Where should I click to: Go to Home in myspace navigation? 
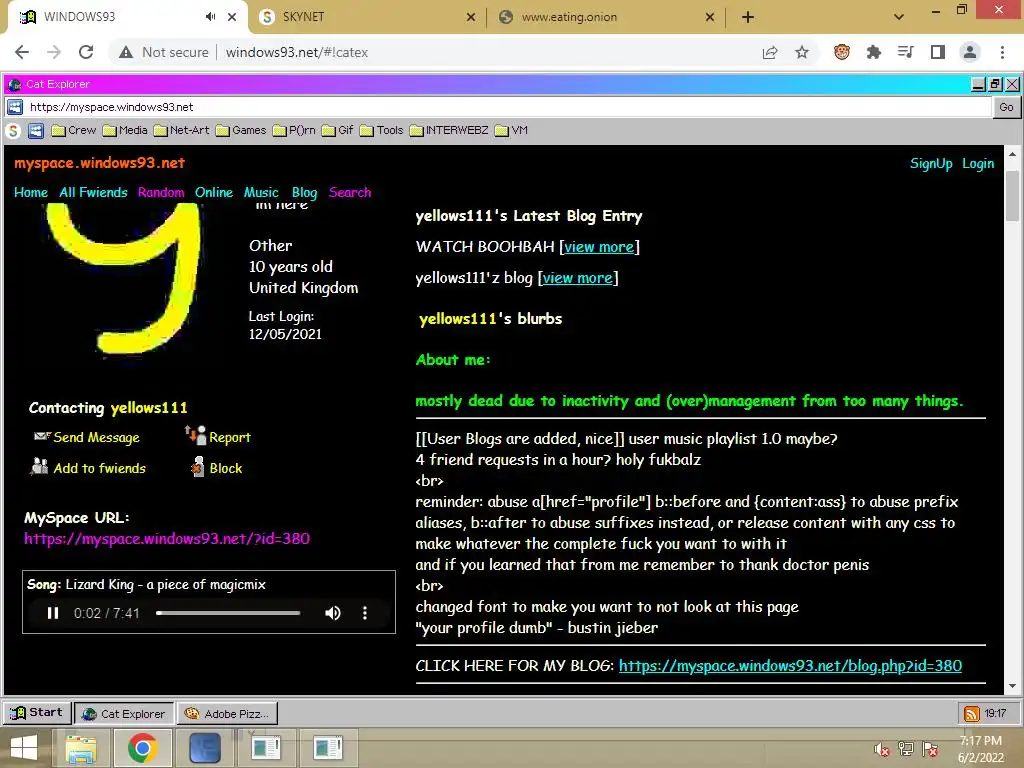(x=31, y=193)
